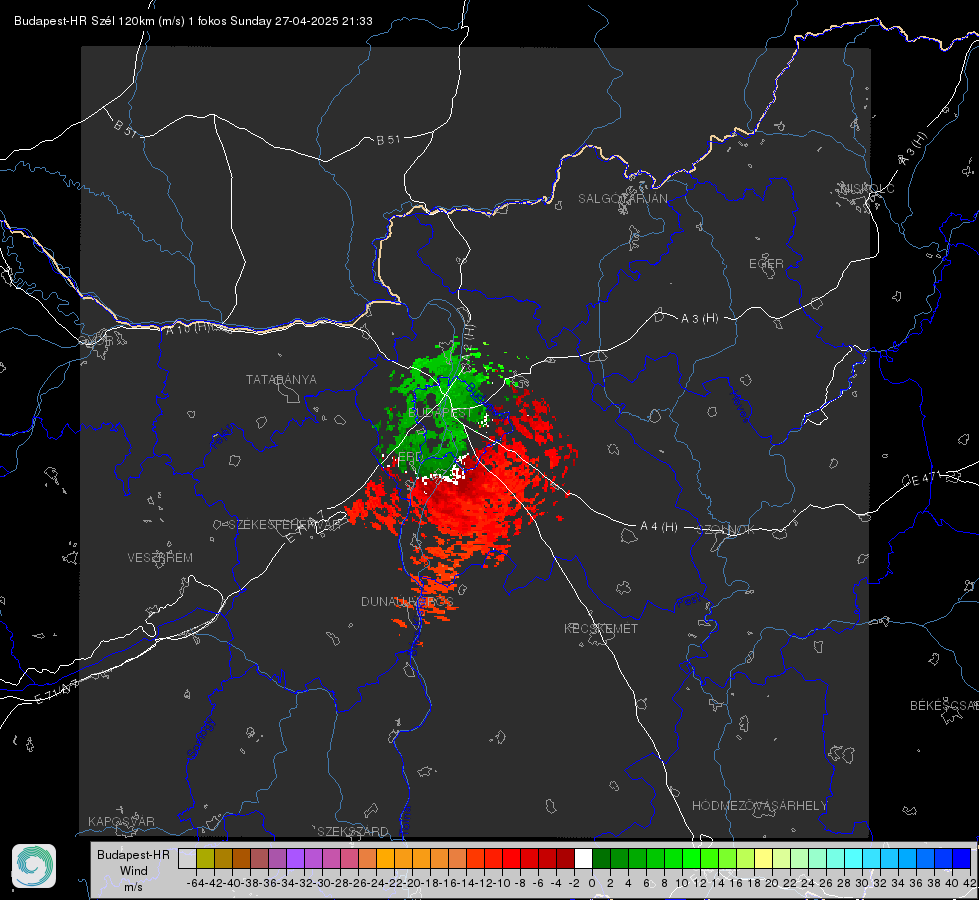Click the EGER city label

point(766,264)
